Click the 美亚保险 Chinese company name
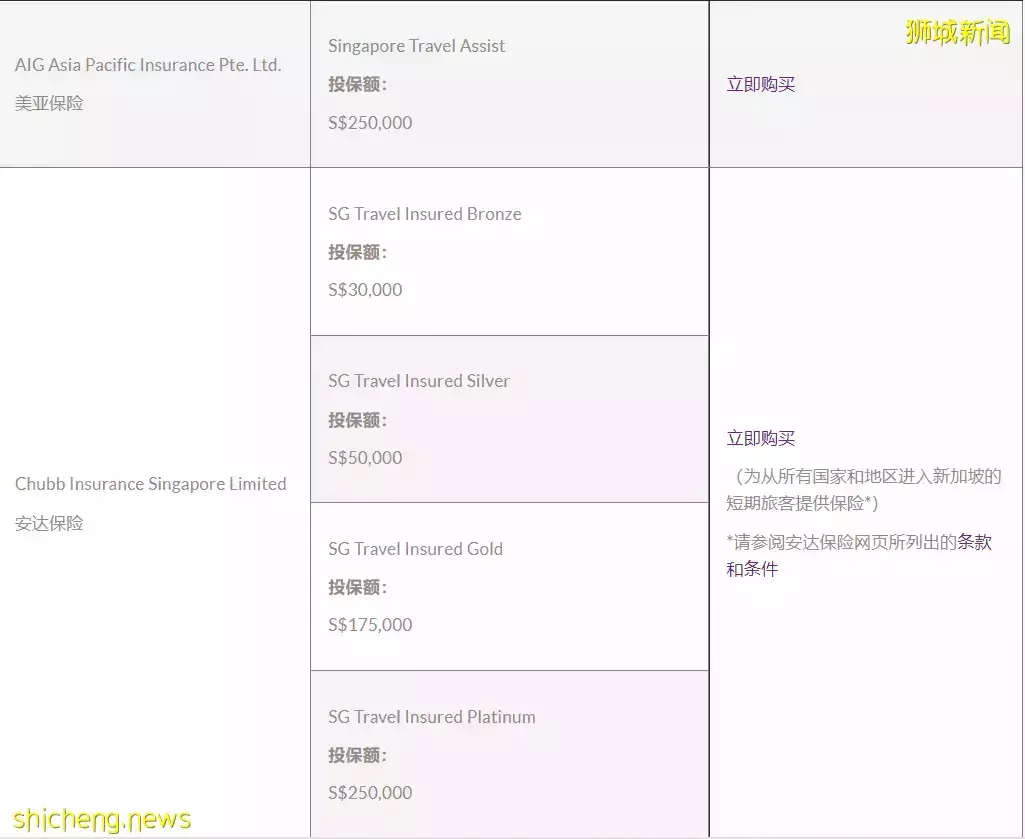1025x839 pixels. pyautogui.click(x=49, y=103)
